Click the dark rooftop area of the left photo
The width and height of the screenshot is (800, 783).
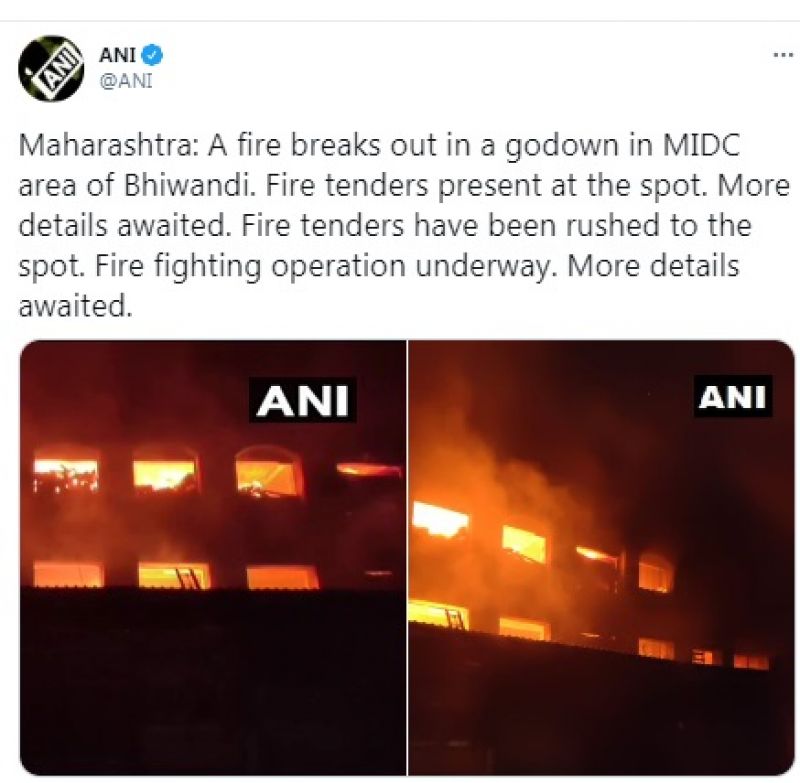[213, 681]
